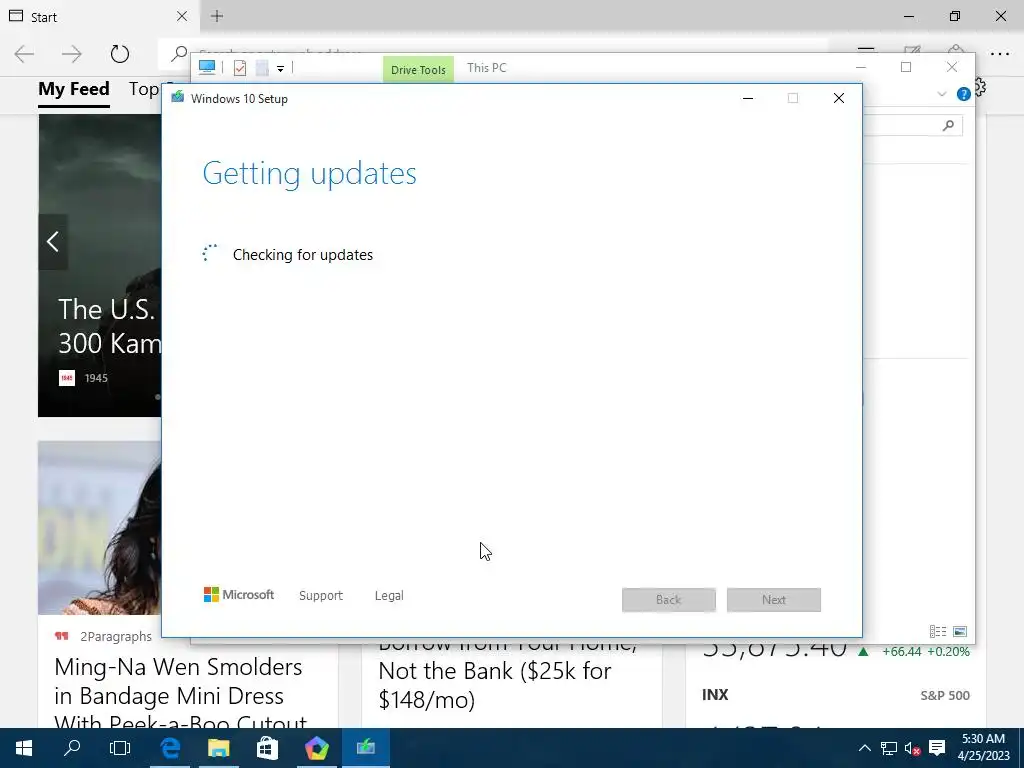Click Windows 10 Setup taskbar icon
The width and height of the screenshot is (1024, 768).
366,748
